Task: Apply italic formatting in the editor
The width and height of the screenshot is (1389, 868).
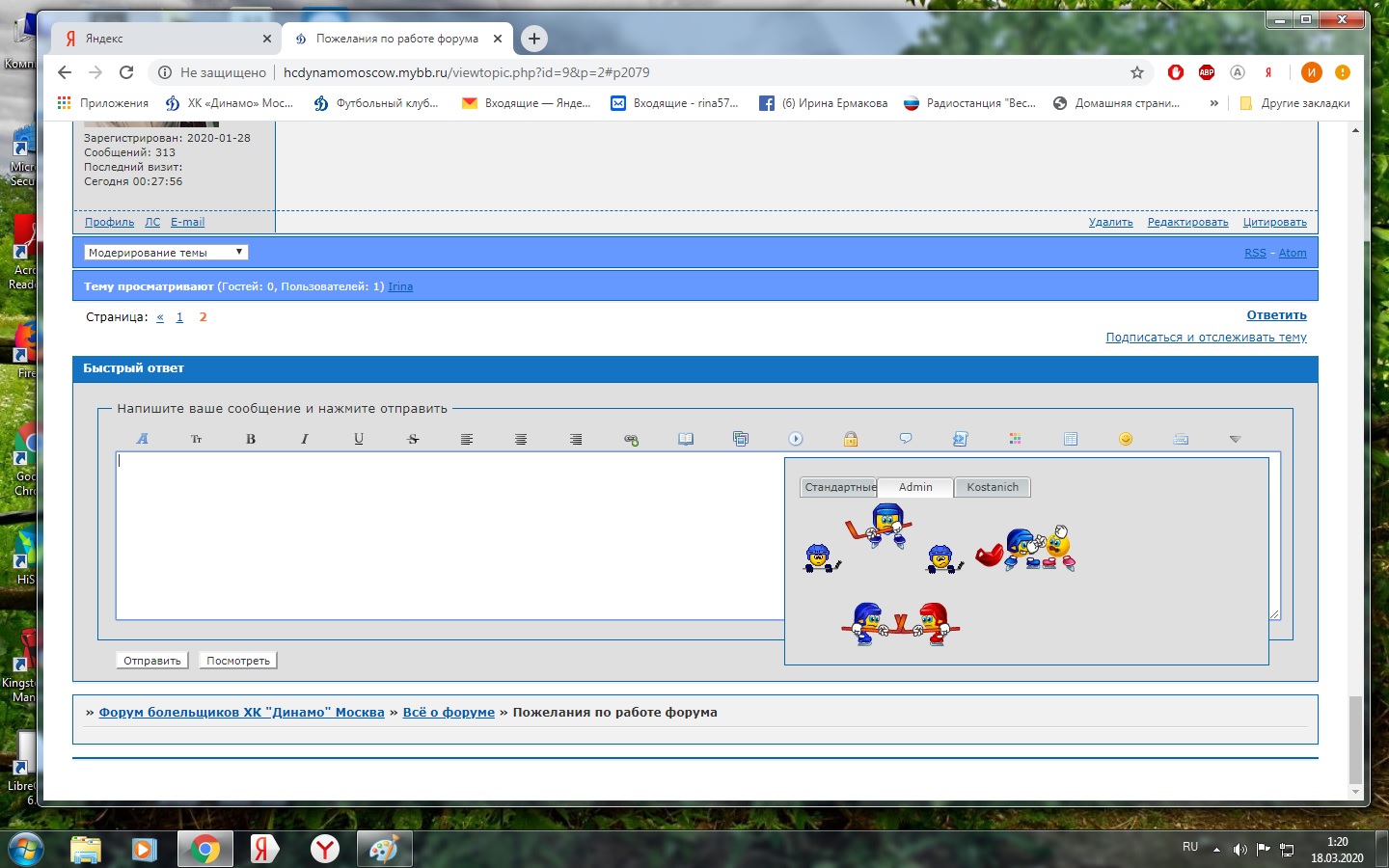Action: pyautogui.click(x=305, y=439)
